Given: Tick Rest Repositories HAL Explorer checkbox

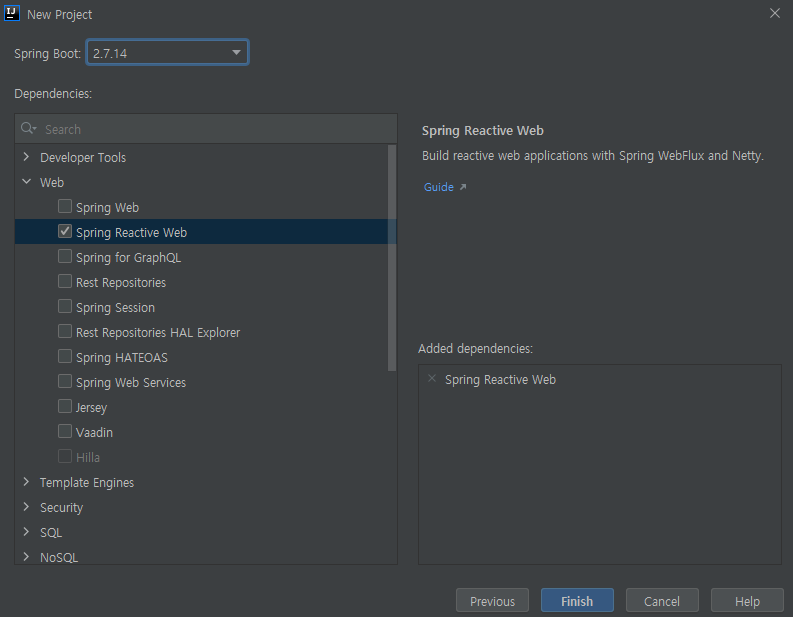Looking at the screenshot, I should [x=65, y=331].
